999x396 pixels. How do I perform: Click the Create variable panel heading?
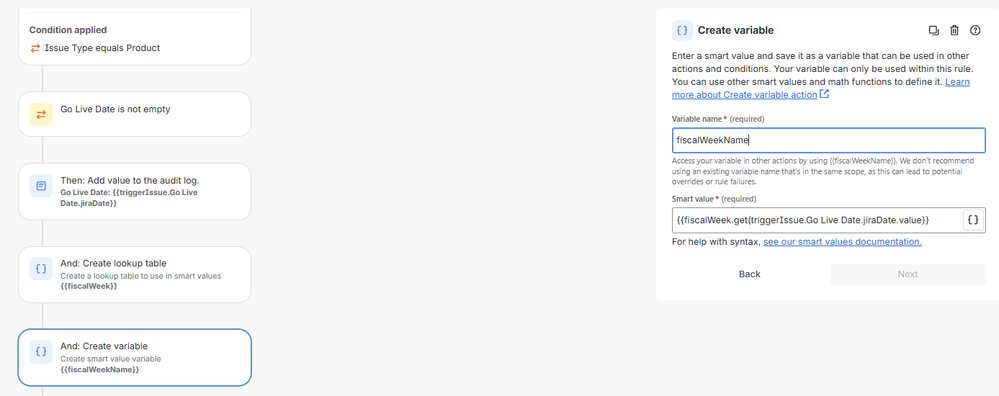tap(736, 31)
